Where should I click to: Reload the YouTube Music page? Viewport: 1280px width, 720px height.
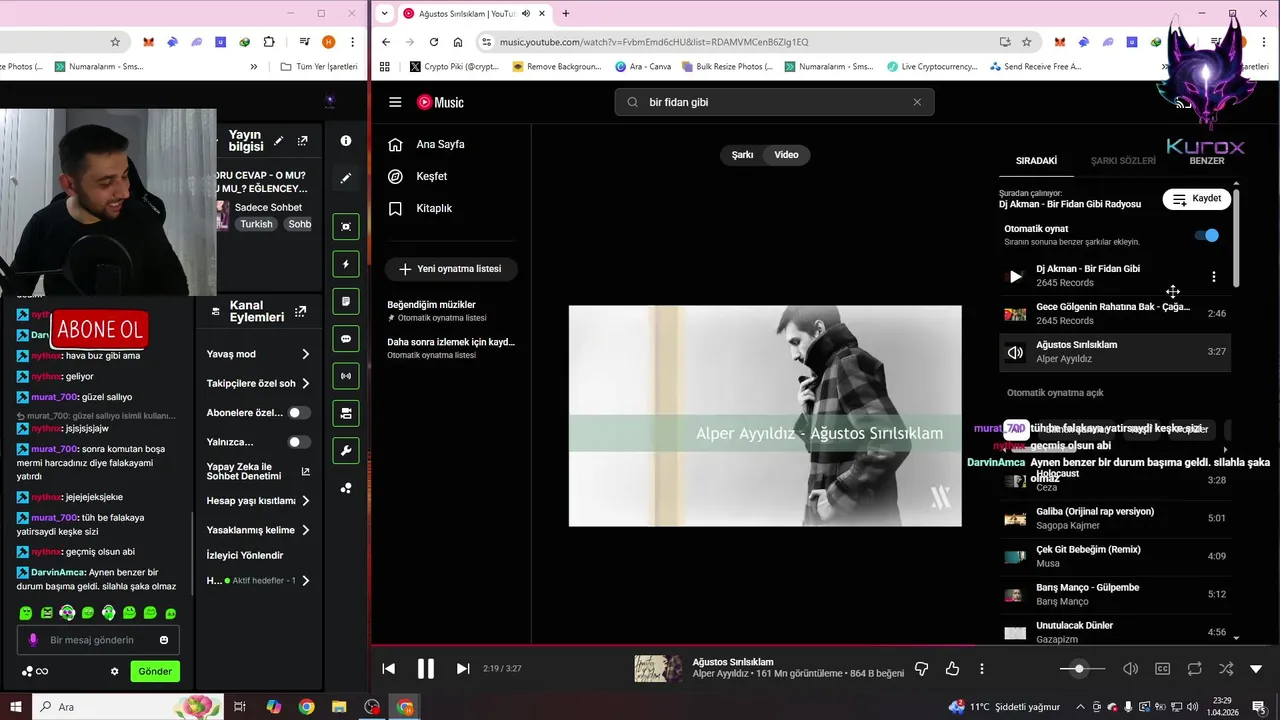coord(434,42)
